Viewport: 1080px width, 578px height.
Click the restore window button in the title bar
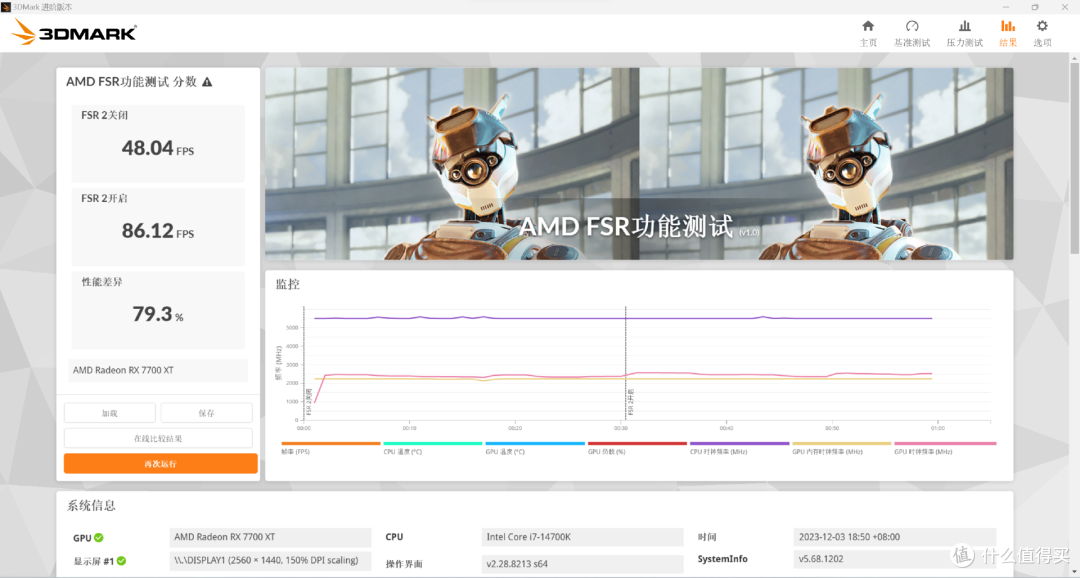click(x=1035, y=7)
